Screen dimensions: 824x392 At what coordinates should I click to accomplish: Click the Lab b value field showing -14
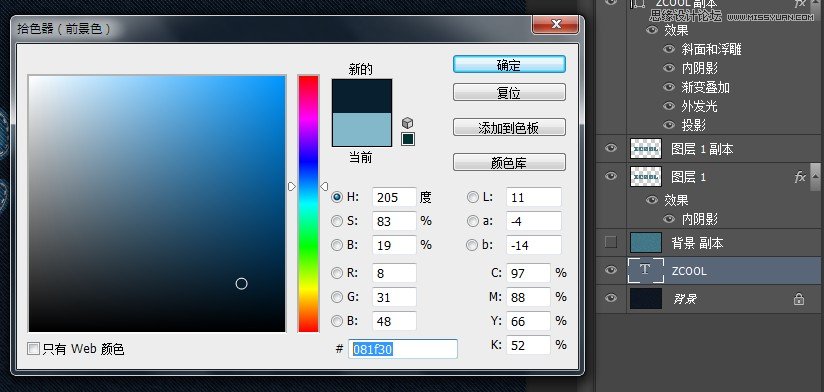[534, 245]
